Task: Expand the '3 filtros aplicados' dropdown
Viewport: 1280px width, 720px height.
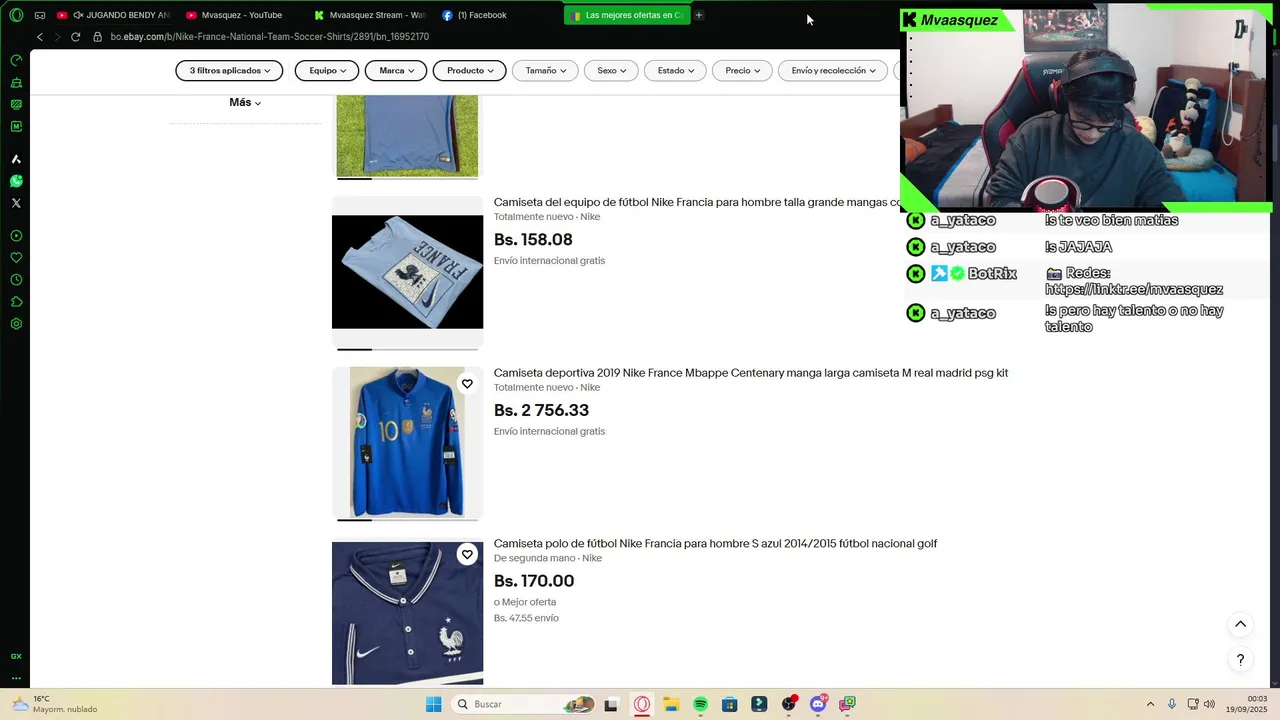Action: click(x=229, y=71)
